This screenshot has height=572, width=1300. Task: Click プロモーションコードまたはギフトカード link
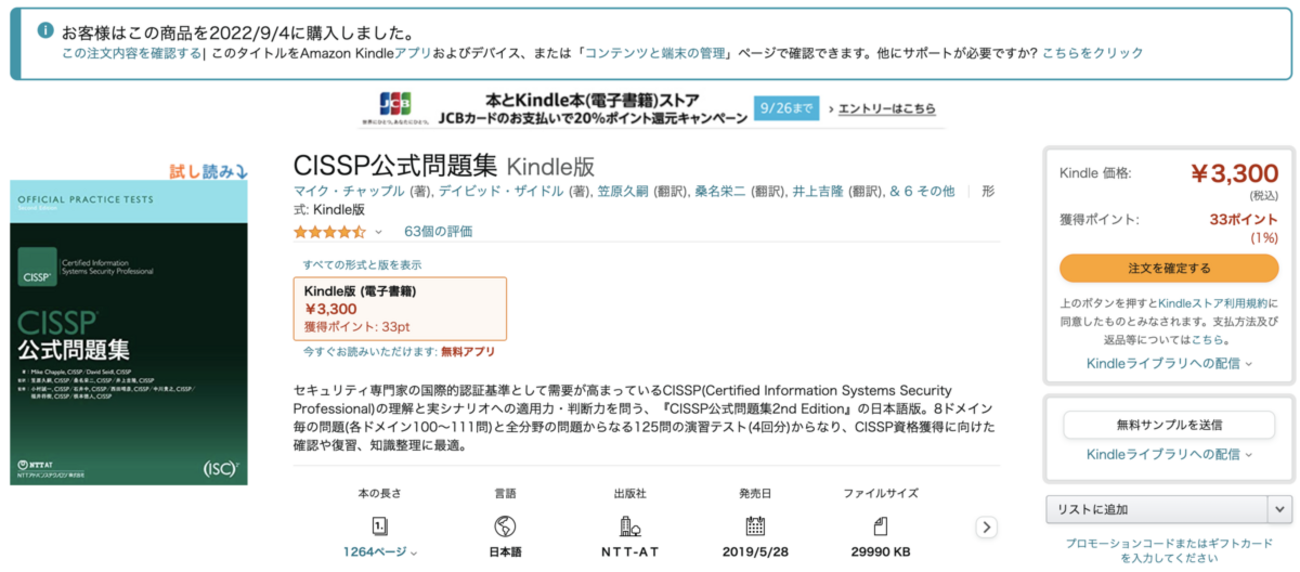pyautogui.click(x=1169, y=543)
